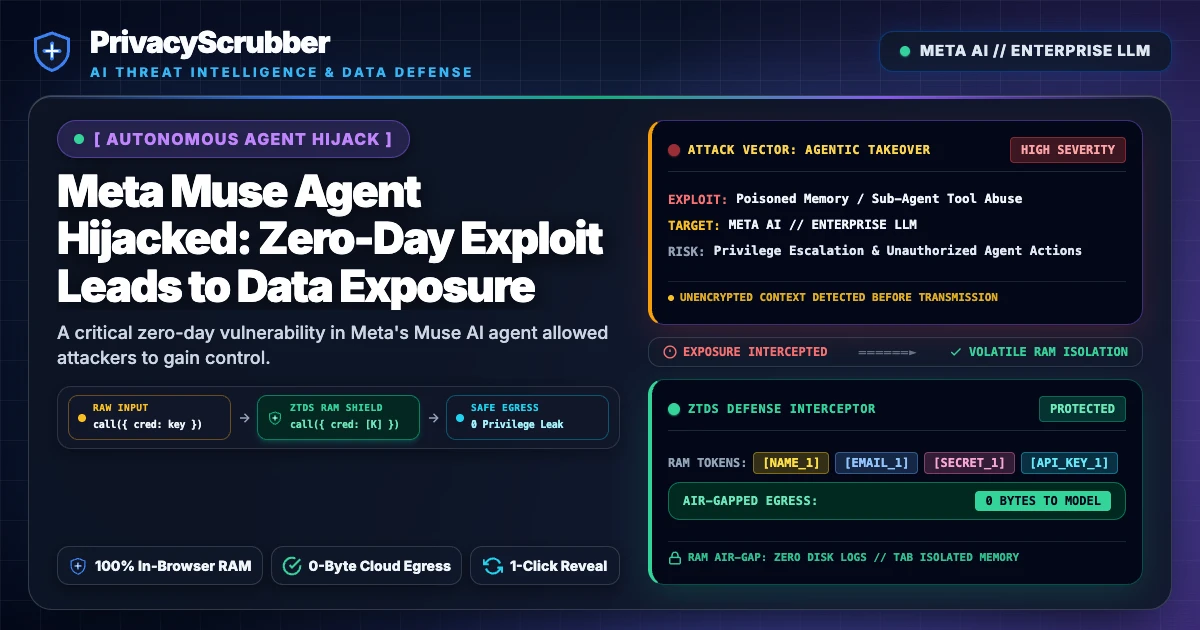Click the arrow between RAW INPUT and ZTDS RAM SHIELD
The image size is (1200, 630).
[x=244, y=417]
